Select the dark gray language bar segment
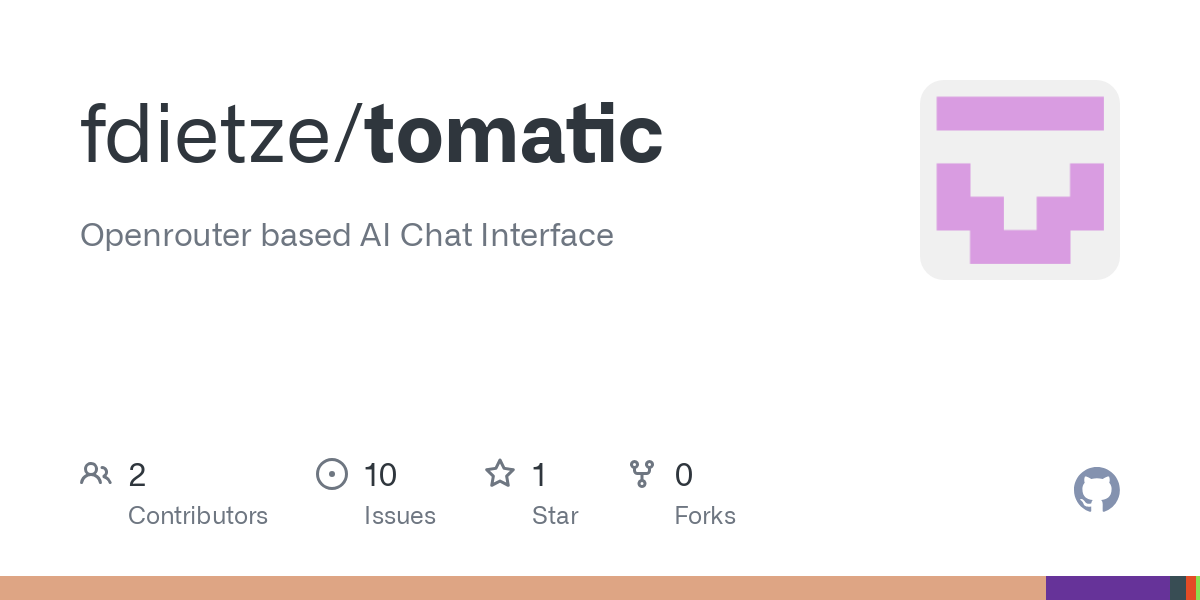Screen dimensions: 1200x600 pyautogui.click(x=1178, y=588)
